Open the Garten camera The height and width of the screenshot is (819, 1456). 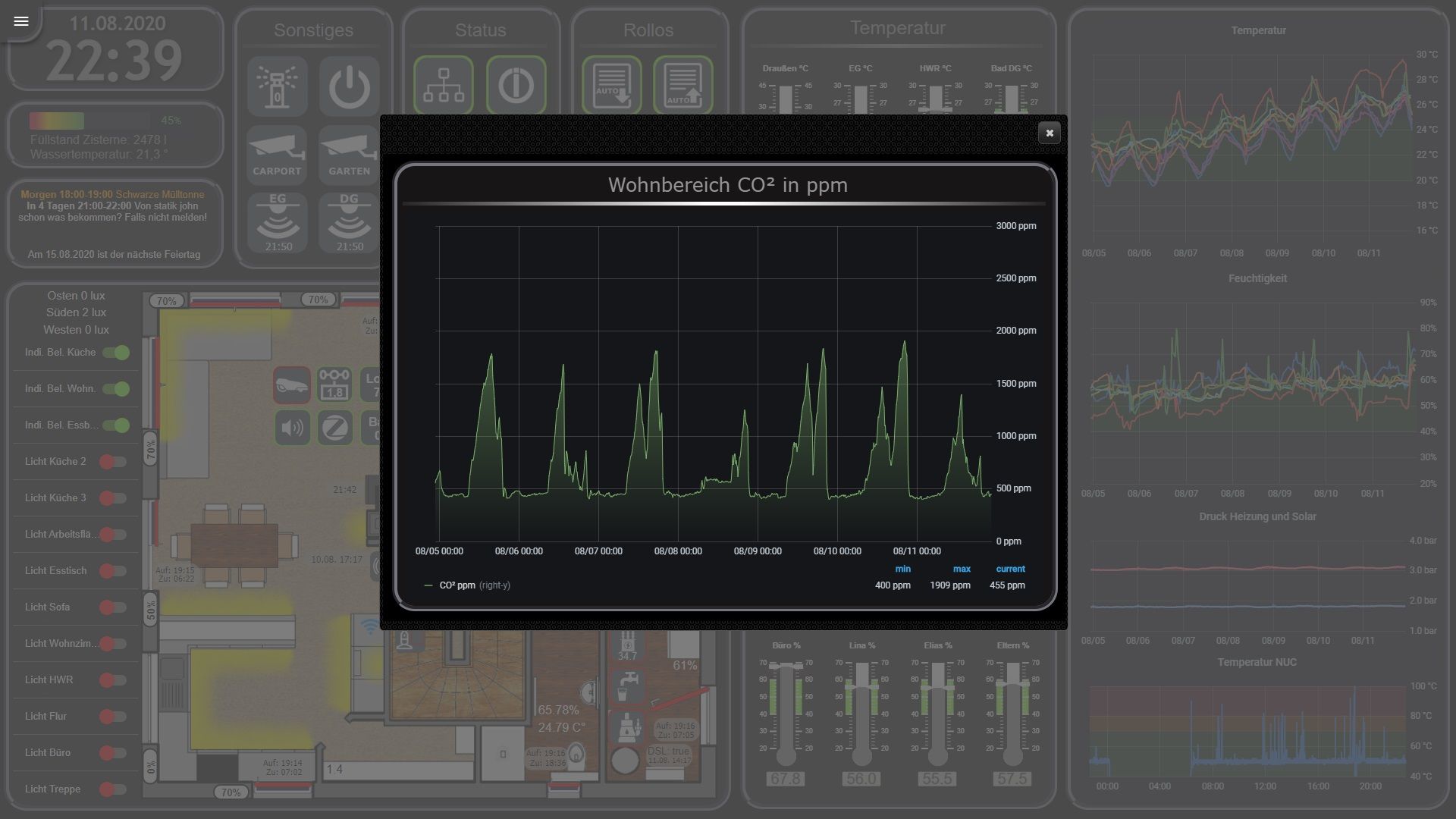tap(349, 154)
